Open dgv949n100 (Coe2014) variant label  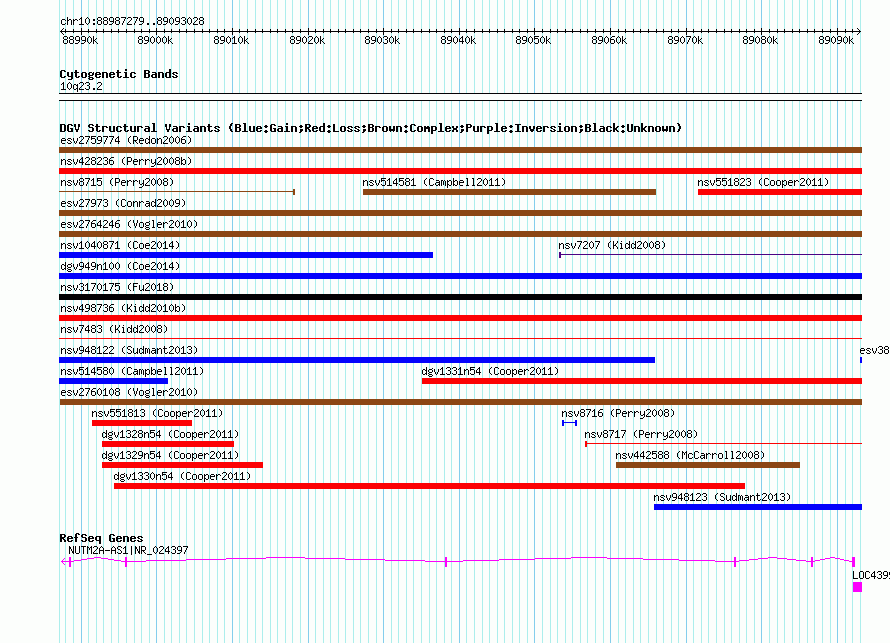tap(120, 266)
